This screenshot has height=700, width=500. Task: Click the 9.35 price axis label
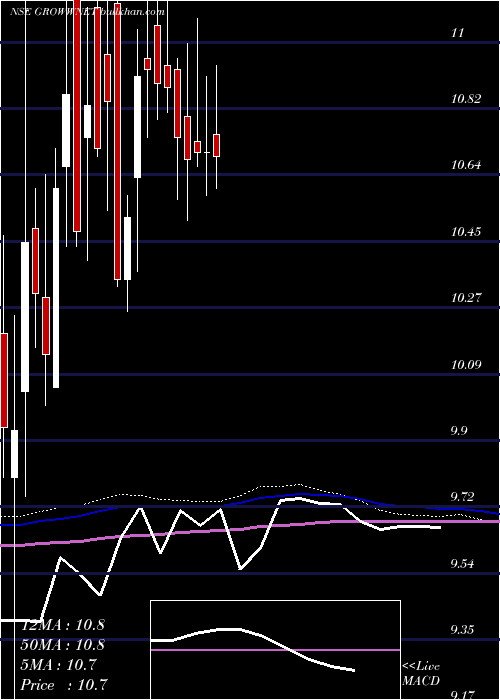(x=464, y=629)
